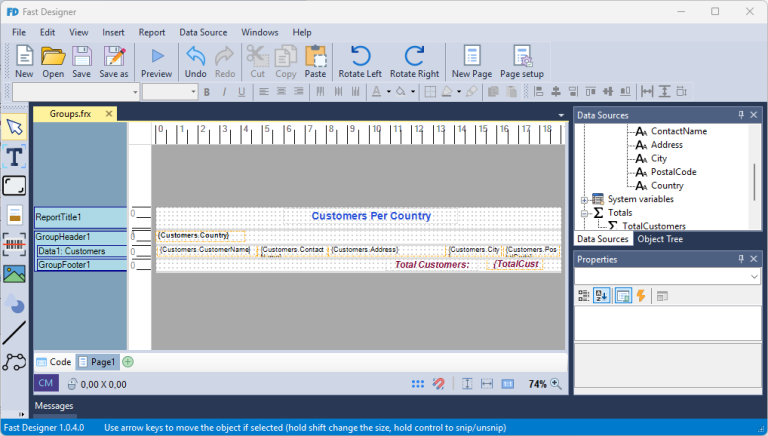Viewport: 768px width, 436px height.
Task: Select the rounded rectangle shape tool
Action: (14, 186)
